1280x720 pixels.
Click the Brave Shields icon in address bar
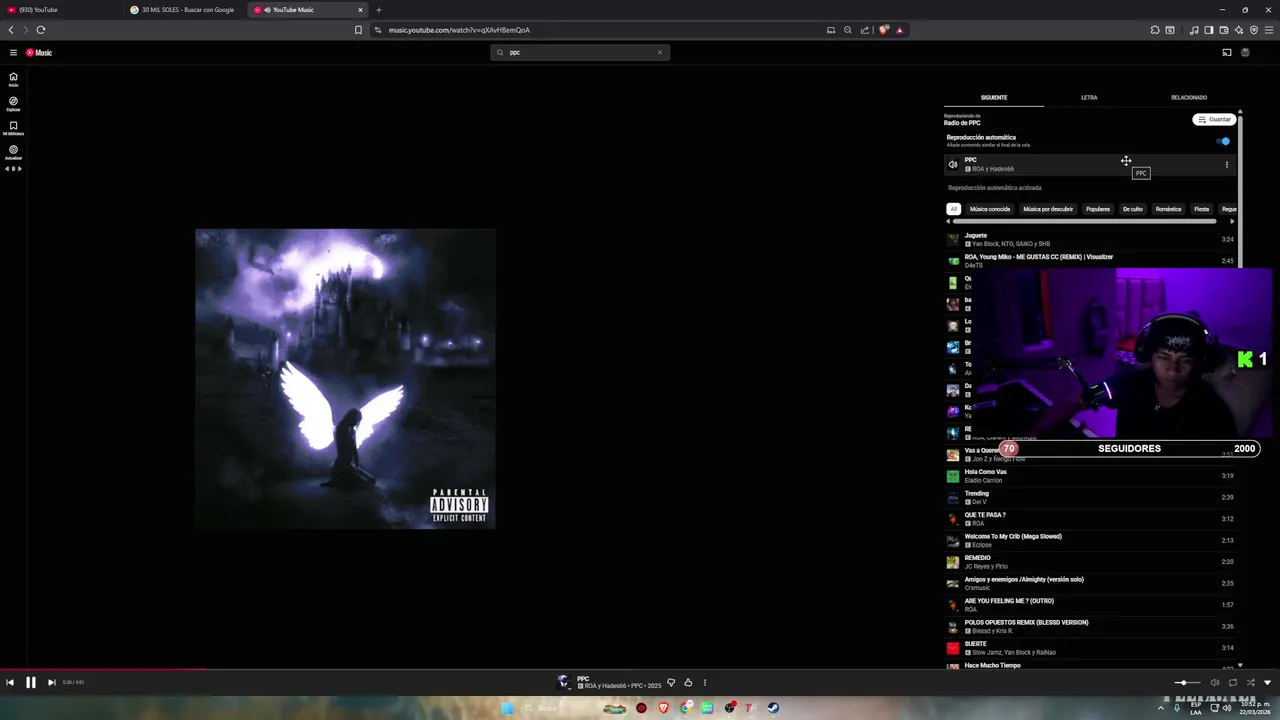click(883, 30)
